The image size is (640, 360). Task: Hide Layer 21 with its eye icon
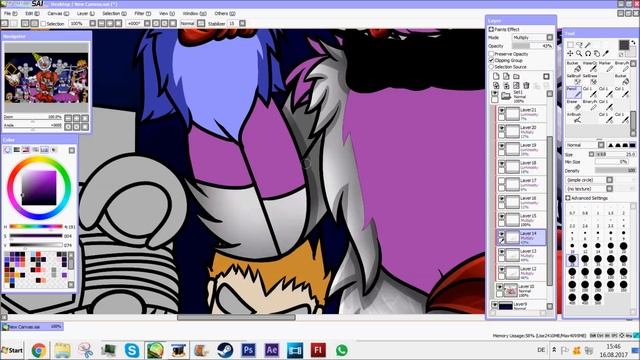(501, 110)
